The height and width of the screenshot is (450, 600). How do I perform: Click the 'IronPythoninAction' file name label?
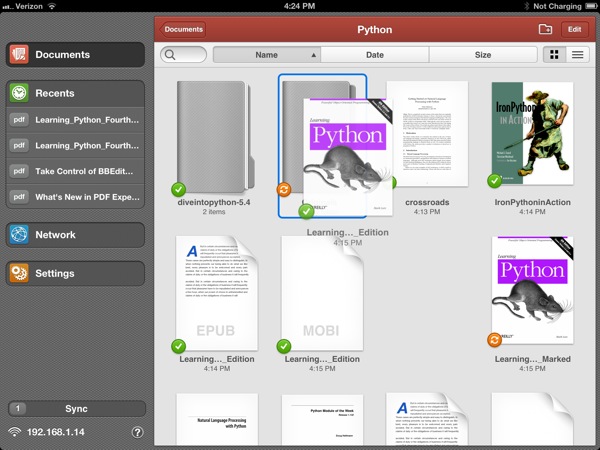click(532, 202)
